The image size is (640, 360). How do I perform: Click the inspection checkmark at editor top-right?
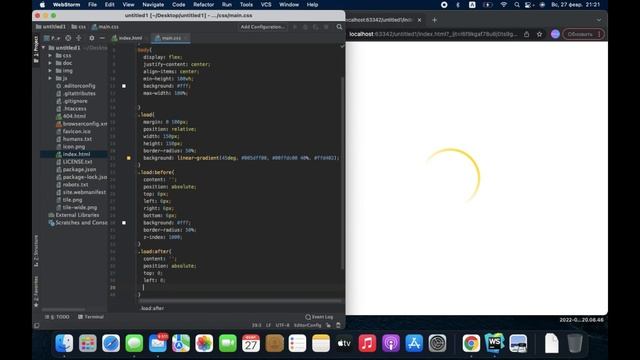(342, 47)
